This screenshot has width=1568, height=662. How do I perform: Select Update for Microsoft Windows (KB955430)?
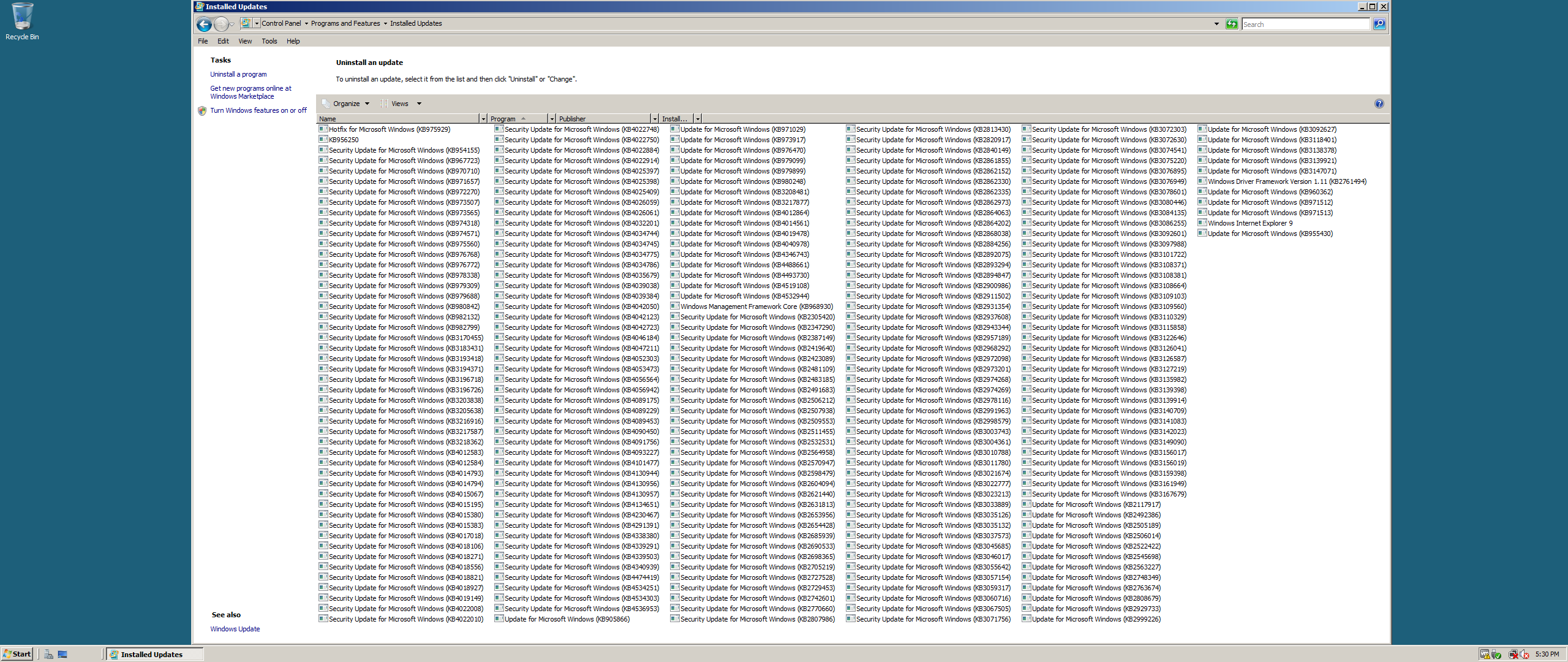click(x=1265, y=234)
